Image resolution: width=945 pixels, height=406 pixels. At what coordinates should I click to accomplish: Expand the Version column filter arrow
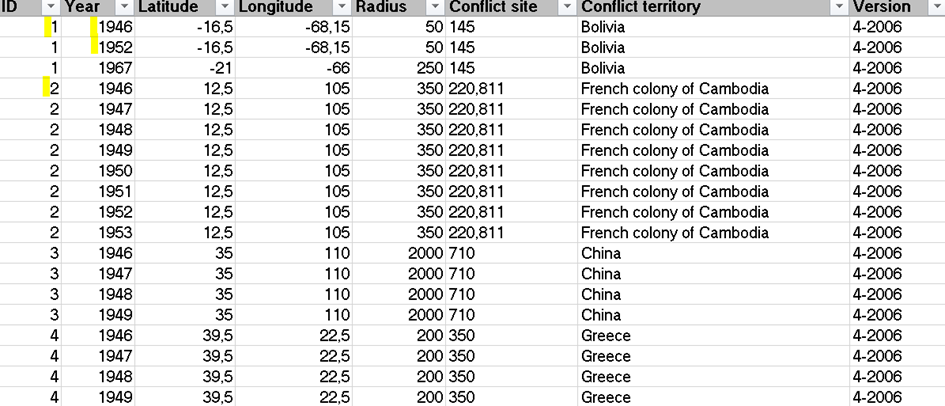pos(938,8)
